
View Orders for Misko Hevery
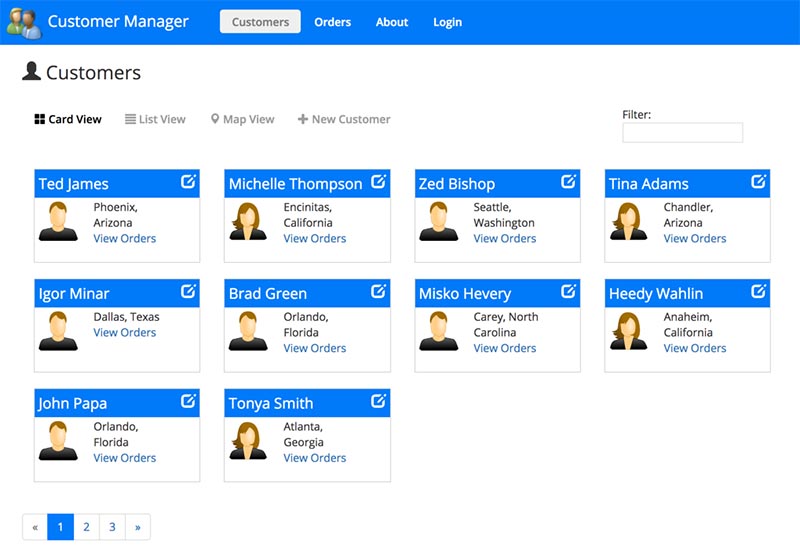point(505,348)
